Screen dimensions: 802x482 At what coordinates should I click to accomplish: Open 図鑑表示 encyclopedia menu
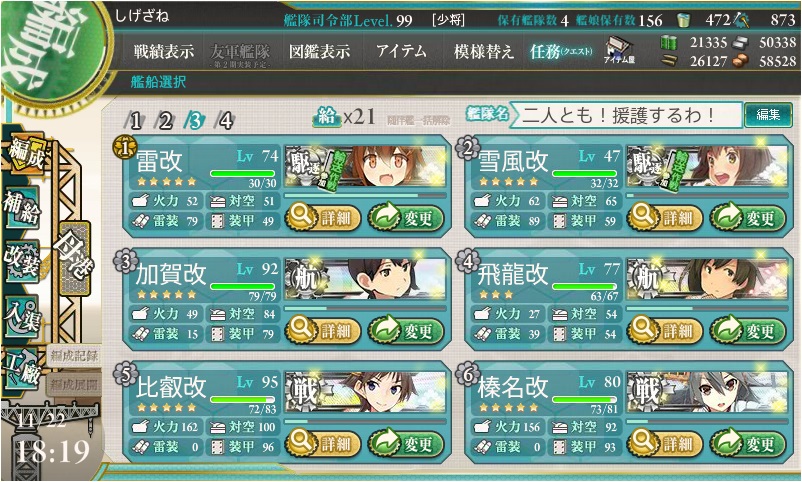click(320, 51)
